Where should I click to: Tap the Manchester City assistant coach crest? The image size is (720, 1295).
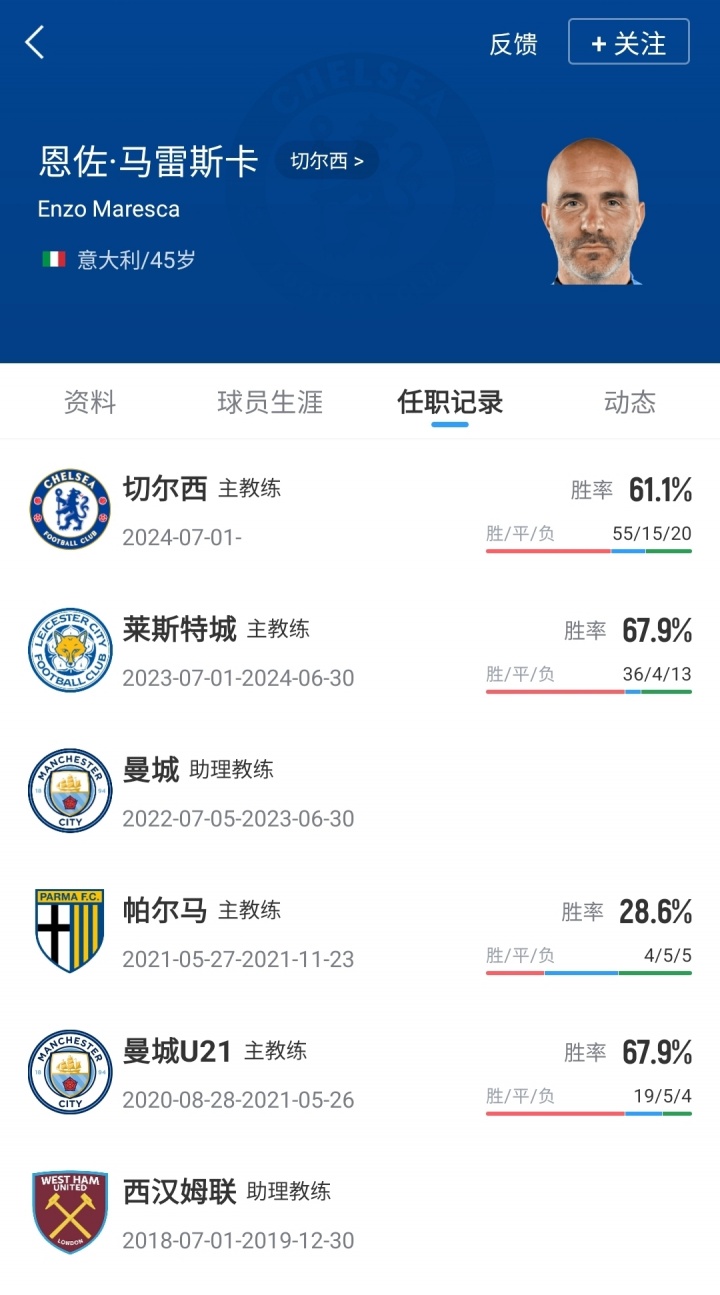[x=70, y=790]
